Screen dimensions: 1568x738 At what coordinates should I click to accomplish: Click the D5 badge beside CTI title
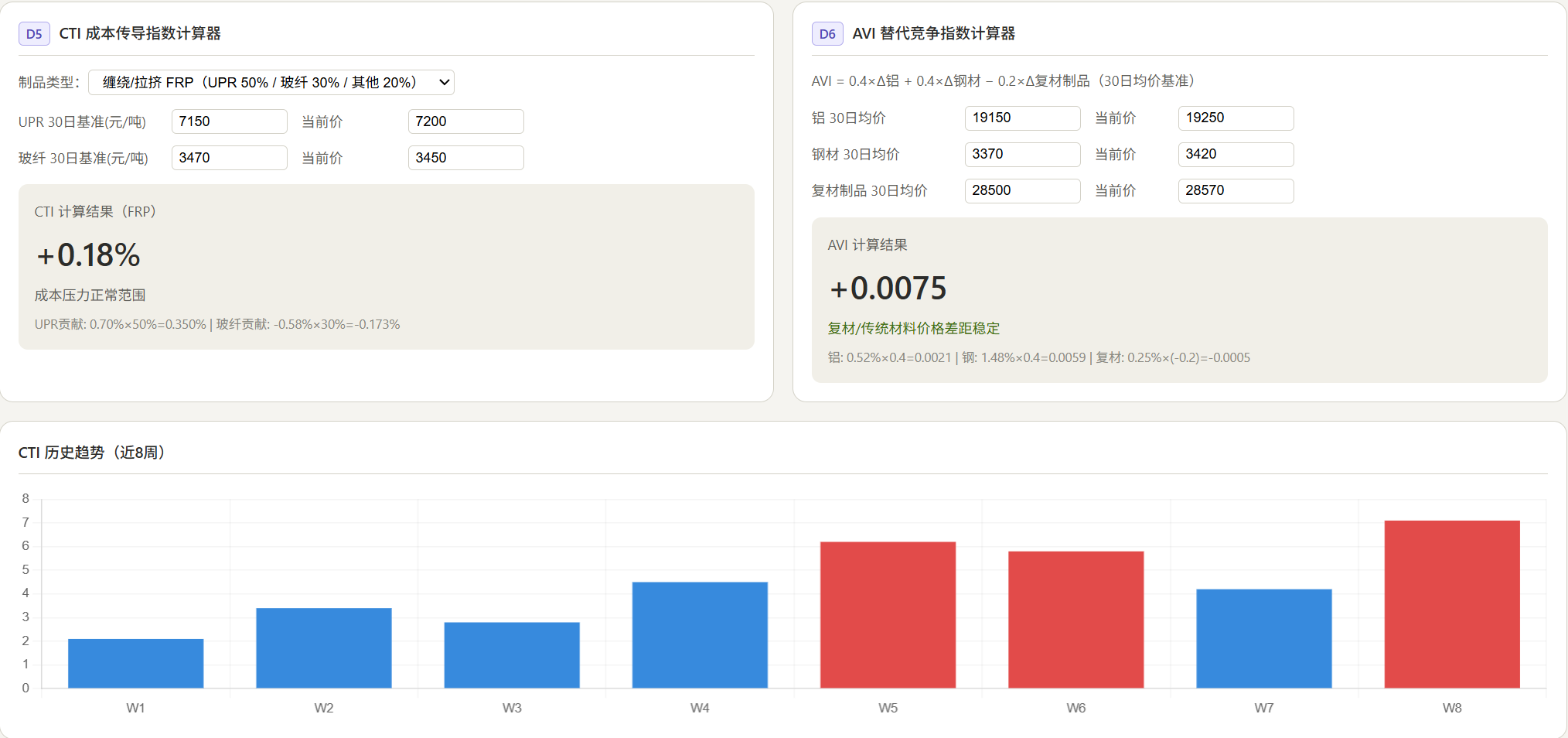34,34
